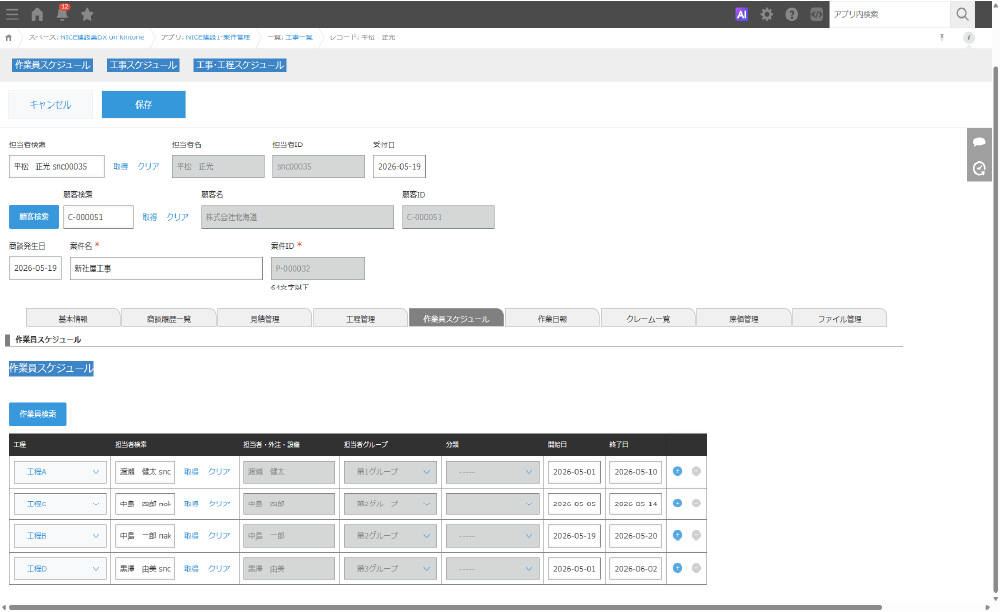Viewport: 1000px width, 612px height.
Task: Switch to the 原価管理 tab
Action: point(744,318)
